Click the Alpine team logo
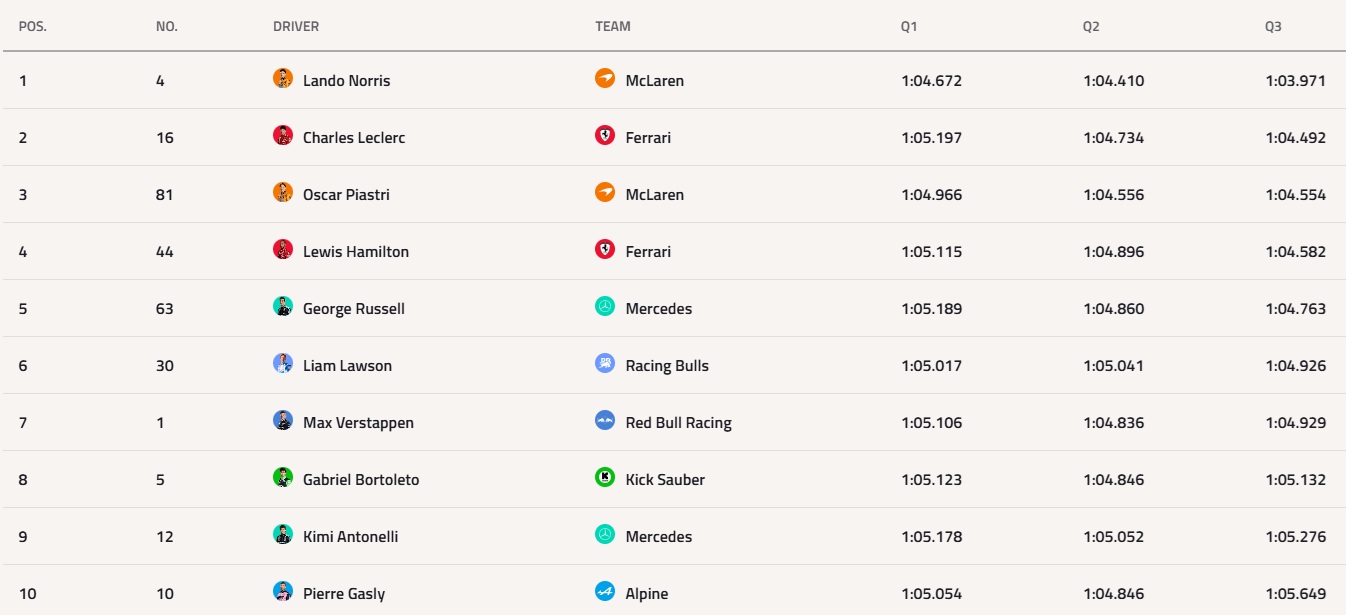Screen dimensions: 1346x615 [605, 591]
